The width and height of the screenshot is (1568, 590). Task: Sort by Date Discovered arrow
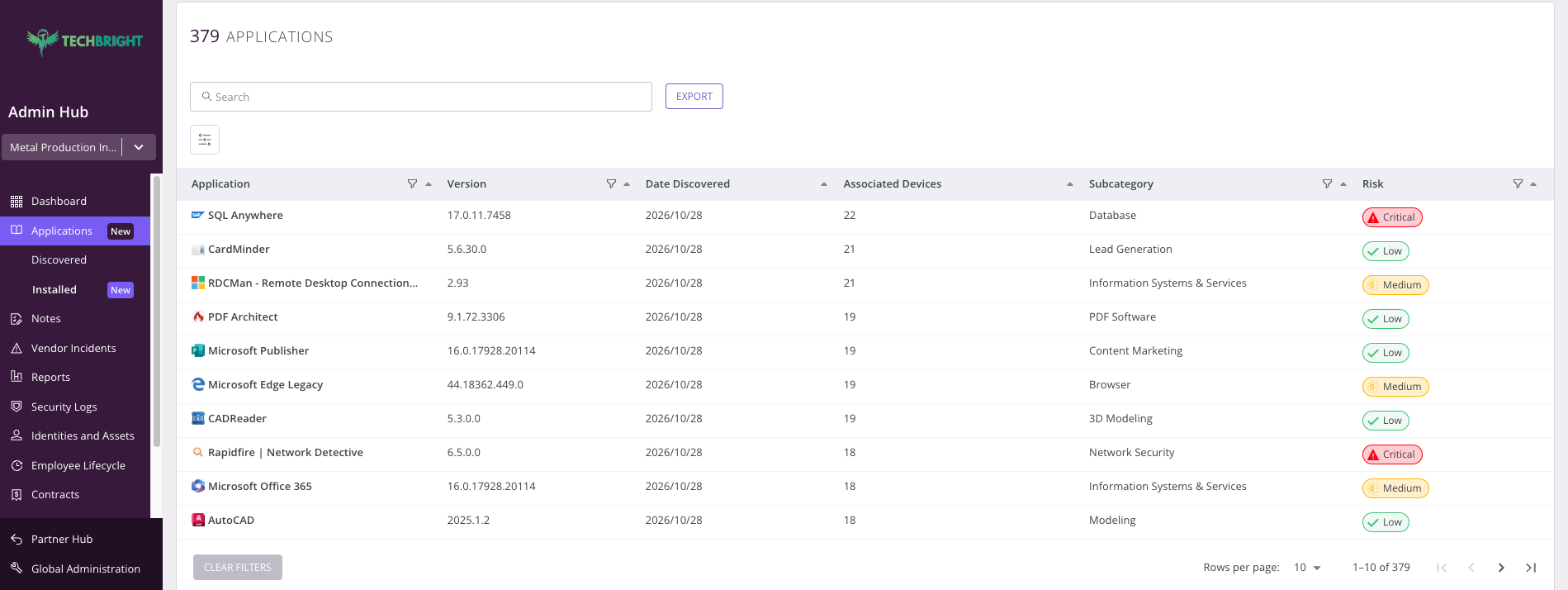pos(824,184)
